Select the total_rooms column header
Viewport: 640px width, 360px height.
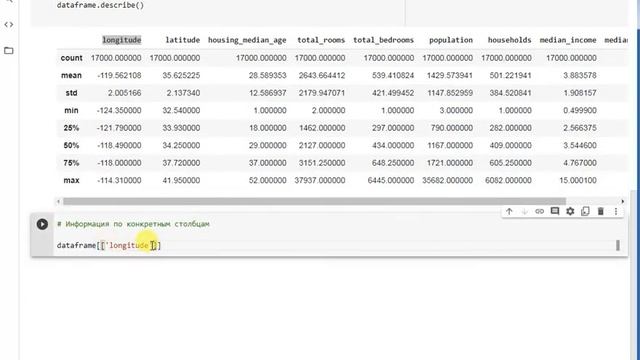click(x=321, y=40)
